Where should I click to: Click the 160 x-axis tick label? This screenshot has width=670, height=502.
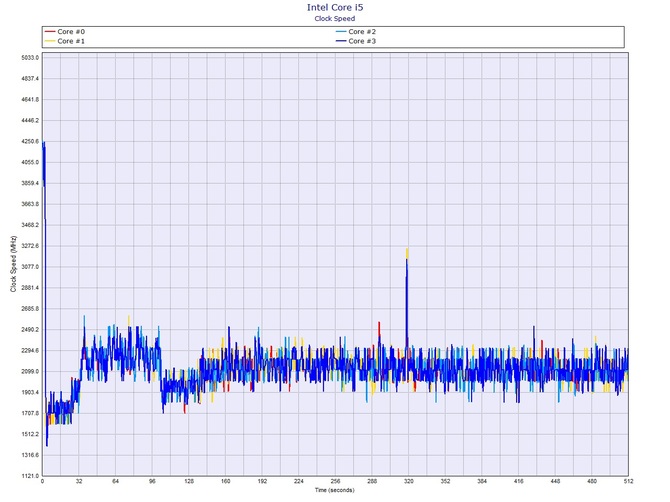(225, 481)
